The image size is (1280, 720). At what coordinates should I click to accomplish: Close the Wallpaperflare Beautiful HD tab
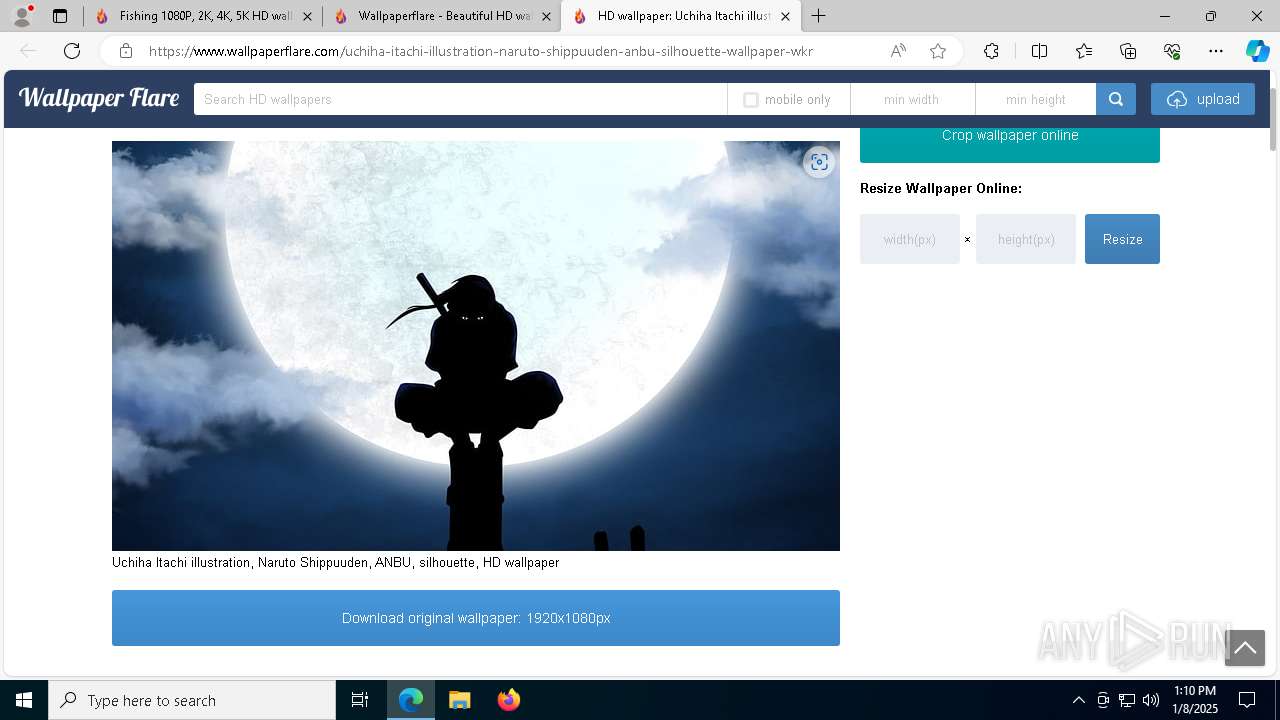(x=546, y=16)
